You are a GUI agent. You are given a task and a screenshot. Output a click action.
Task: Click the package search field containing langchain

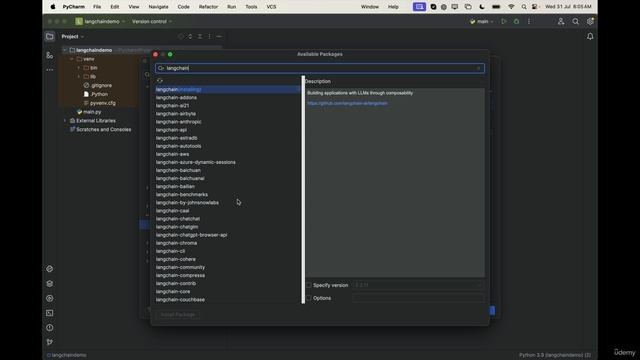[320, 69]
